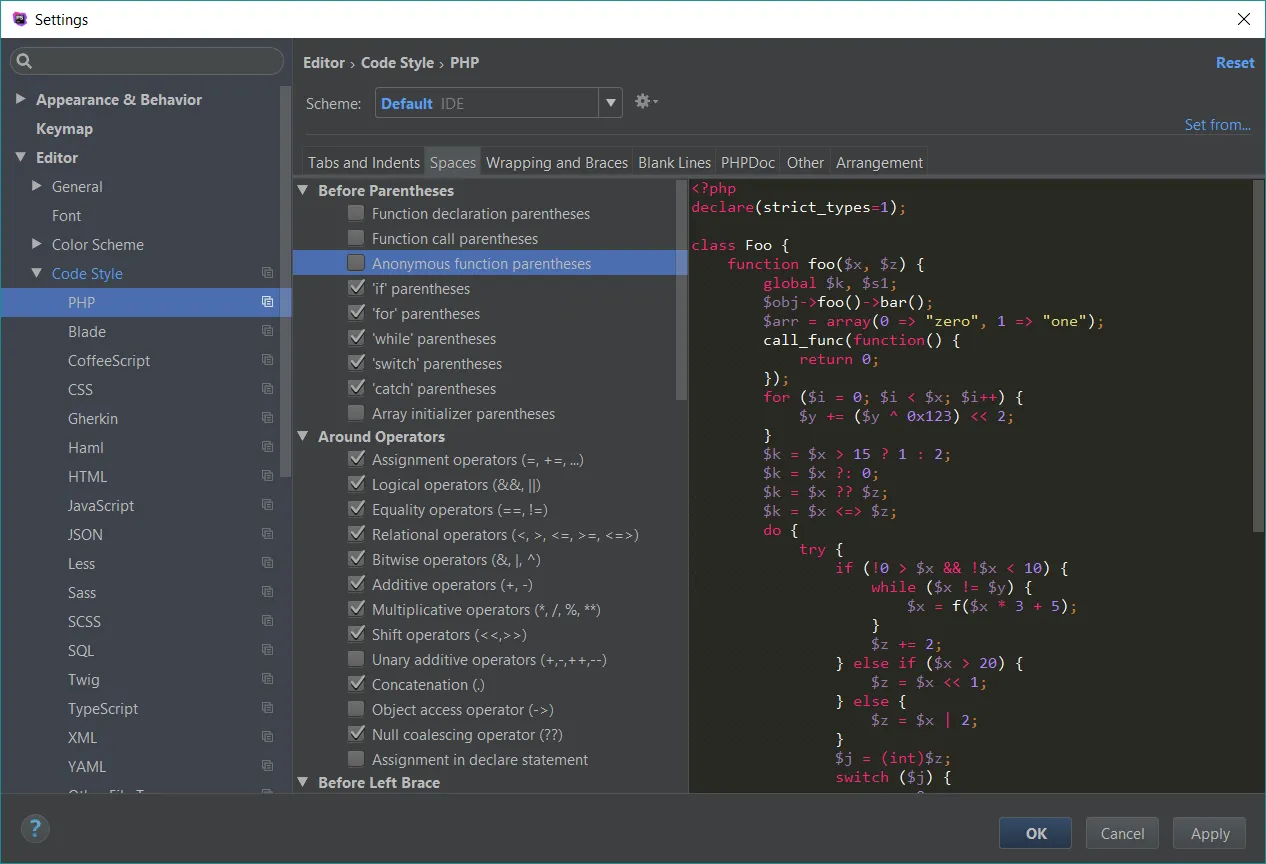Image resolution: width=1266 pixels, height=864 pixels.
Task: Click the PhpStorm icon in title bar
Action: [20, 19]
